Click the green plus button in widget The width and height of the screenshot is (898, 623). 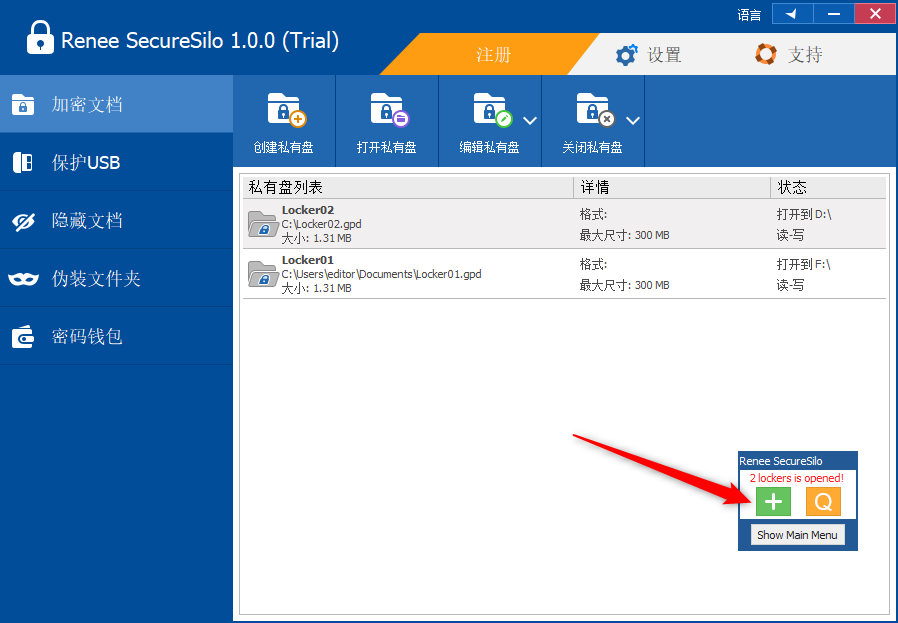pyautogui.click(x=773, y=502)
